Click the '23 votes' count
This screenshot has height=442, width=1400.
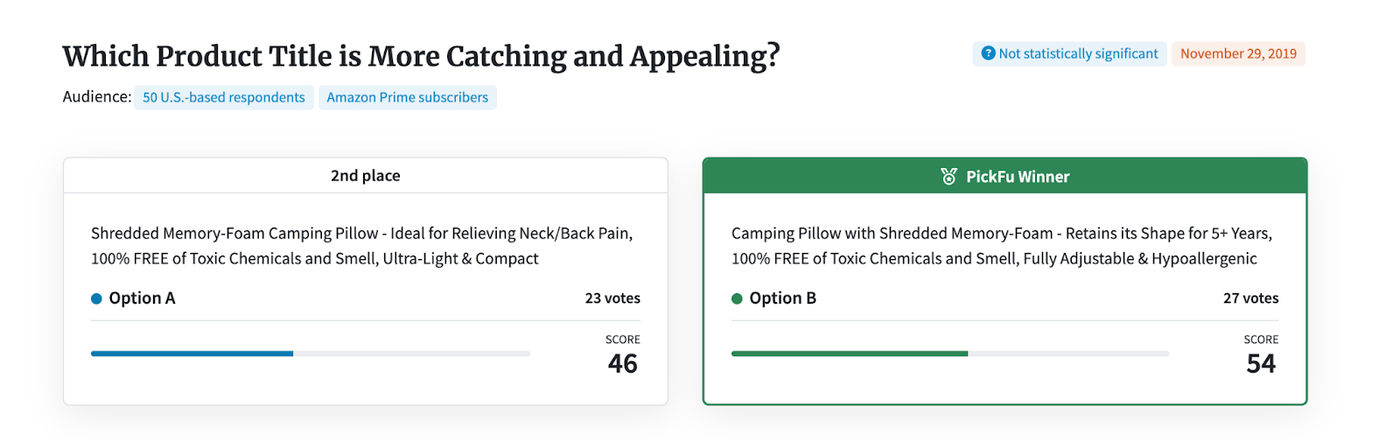point(612,298)
